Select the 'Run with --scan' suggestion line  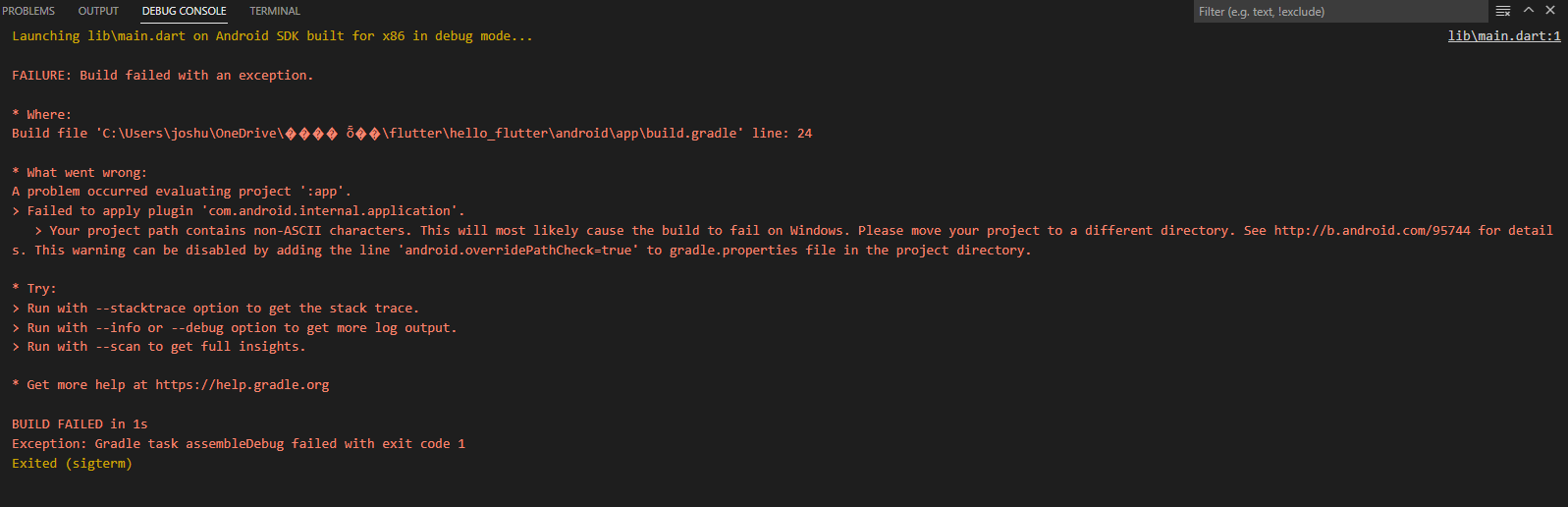159,347
